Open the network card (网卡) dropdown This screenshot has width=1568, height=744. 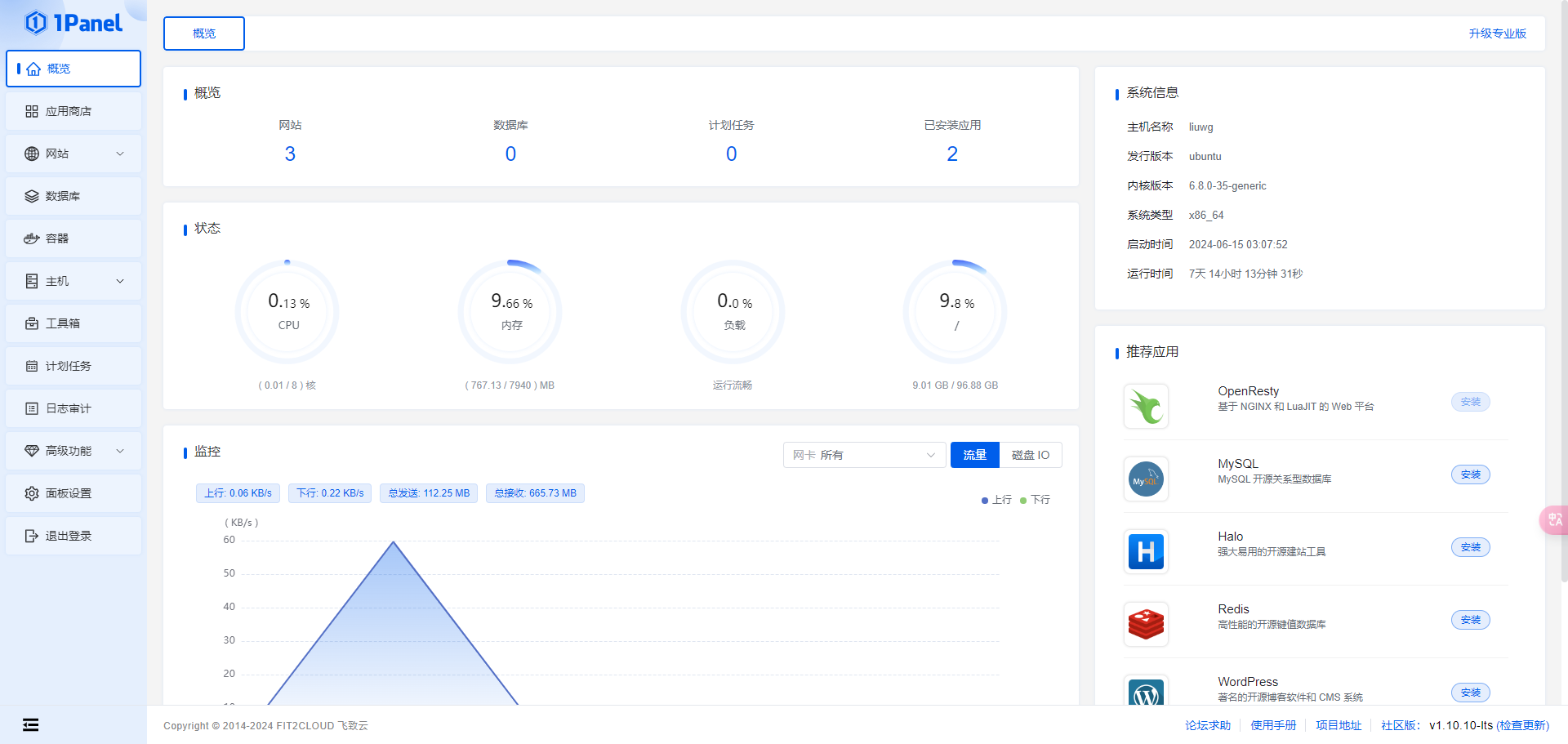point(864,455)
